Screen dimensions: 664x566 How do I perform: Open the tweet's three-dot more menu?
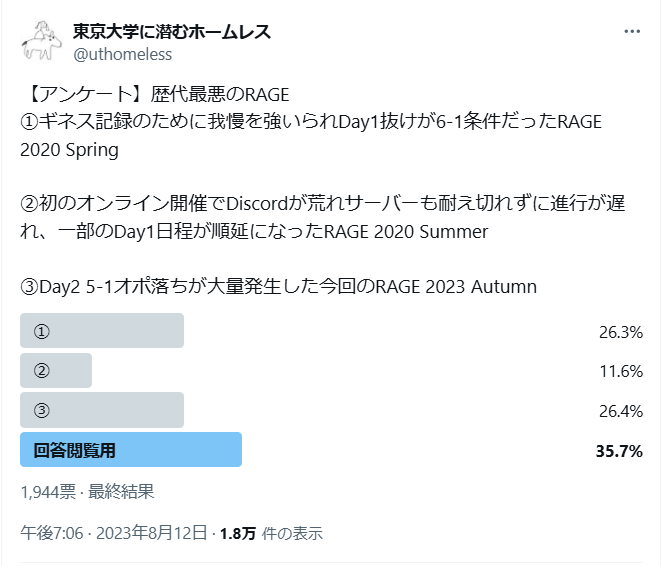click(632, 31)
